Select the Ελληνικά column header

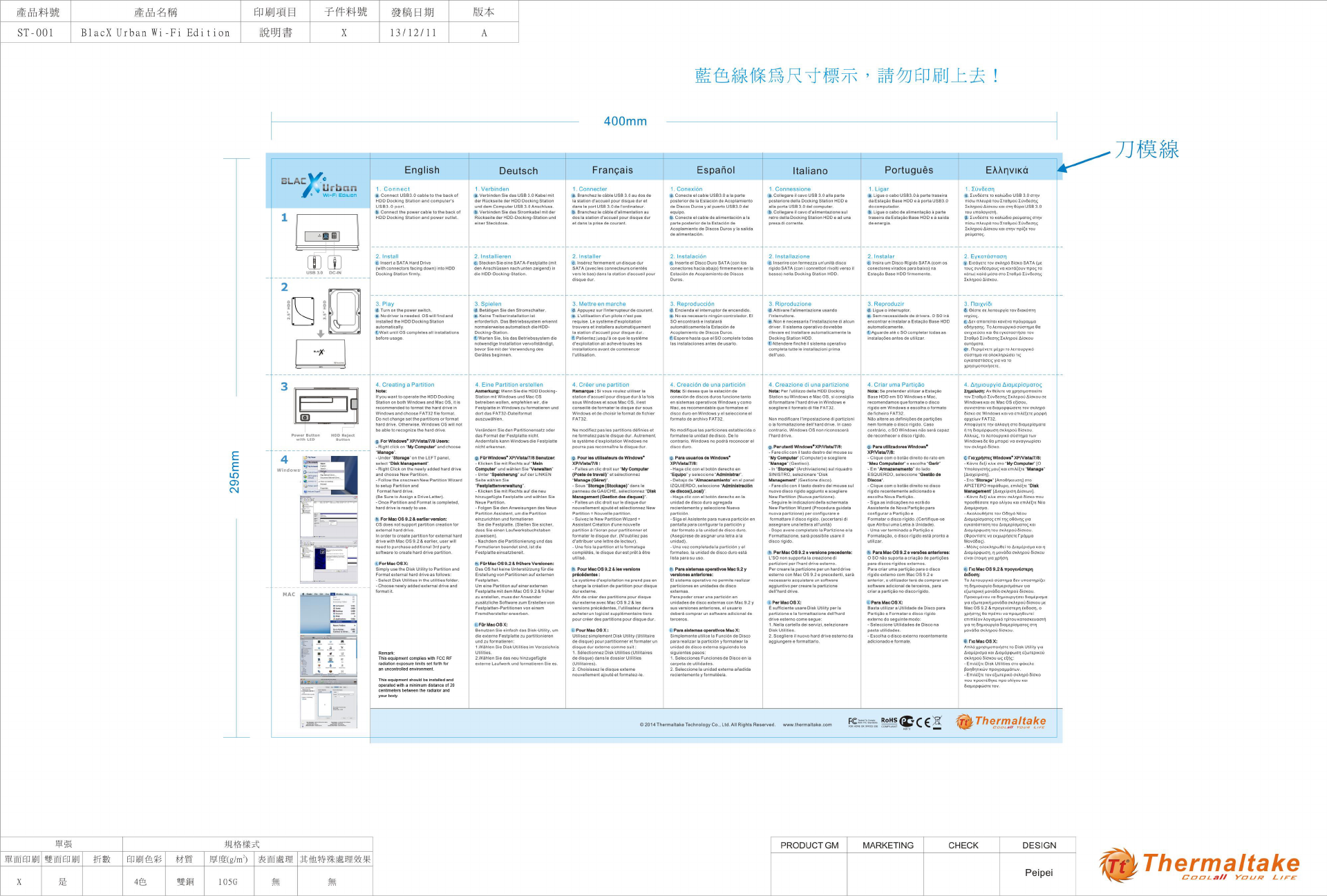[x=1006, y=170]
